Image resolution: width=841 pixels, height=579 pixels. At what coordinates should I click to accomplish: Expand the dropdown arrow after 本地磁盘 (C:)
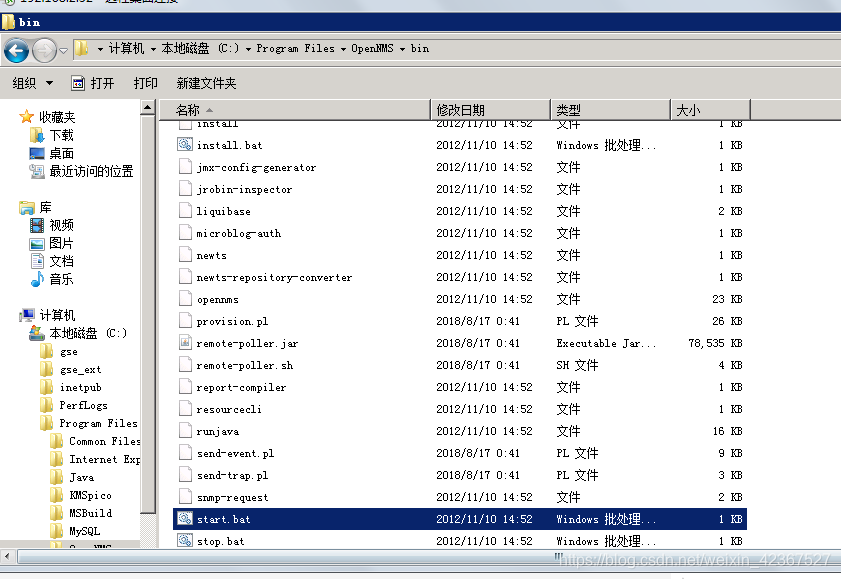(248, 49)
